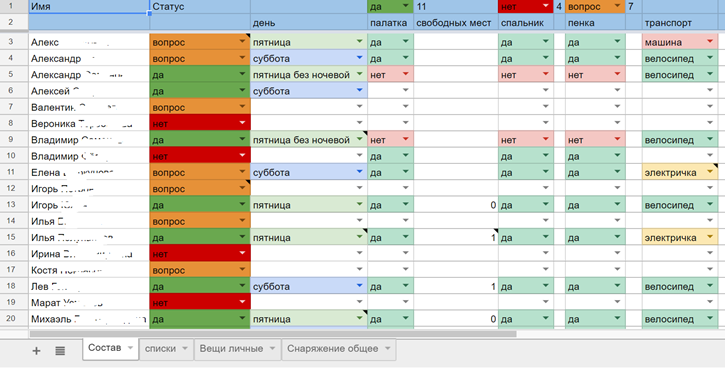Open суббота day dropdown in row 4
The image size is (725, 368).
tap(359, 58)
